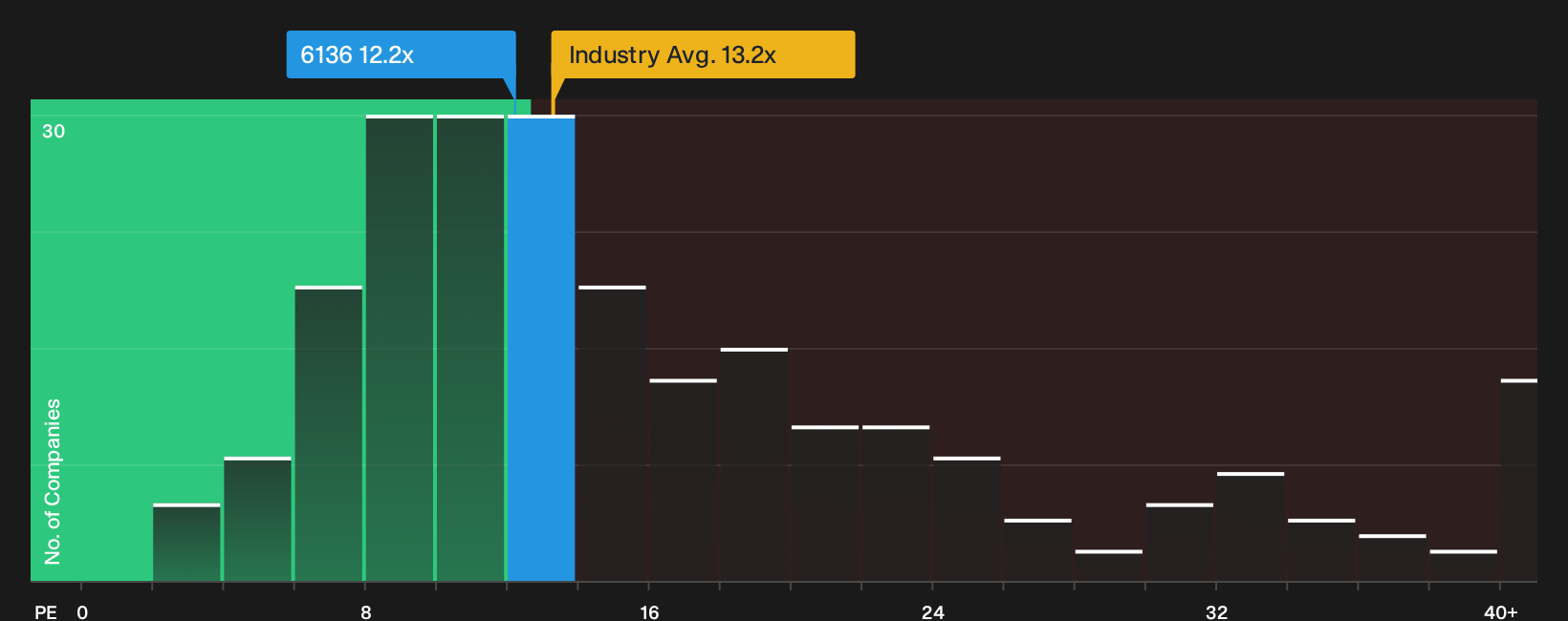
Task: Click the bar starting at PE 32
Action: [1251, 526]
